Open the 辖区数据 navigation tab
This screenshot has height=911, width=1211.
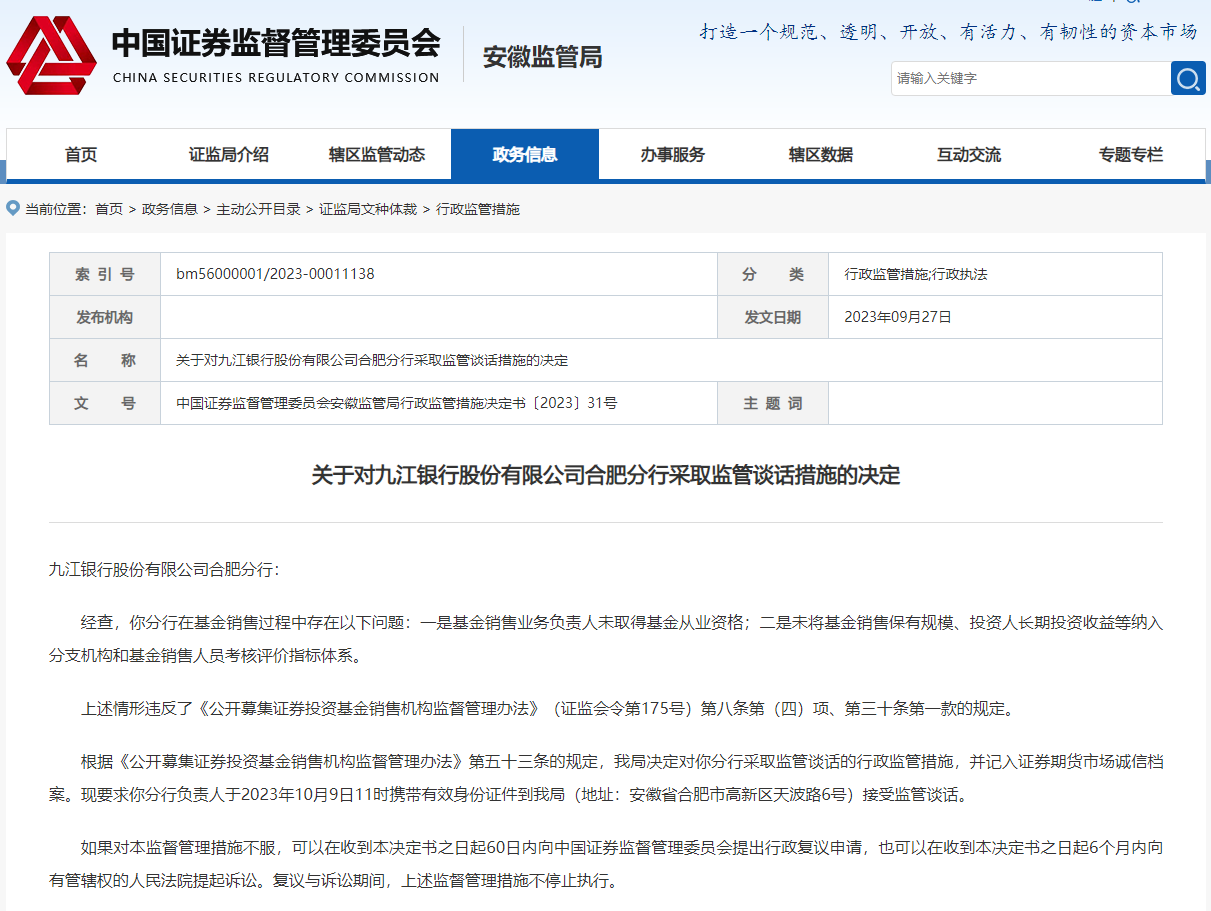click(x=821, y=154)
